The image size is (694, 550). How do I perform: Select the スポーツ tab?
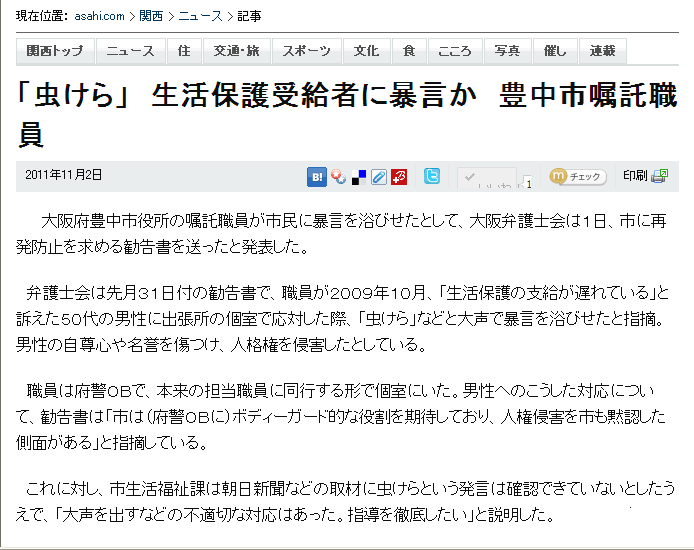point(307,51)
